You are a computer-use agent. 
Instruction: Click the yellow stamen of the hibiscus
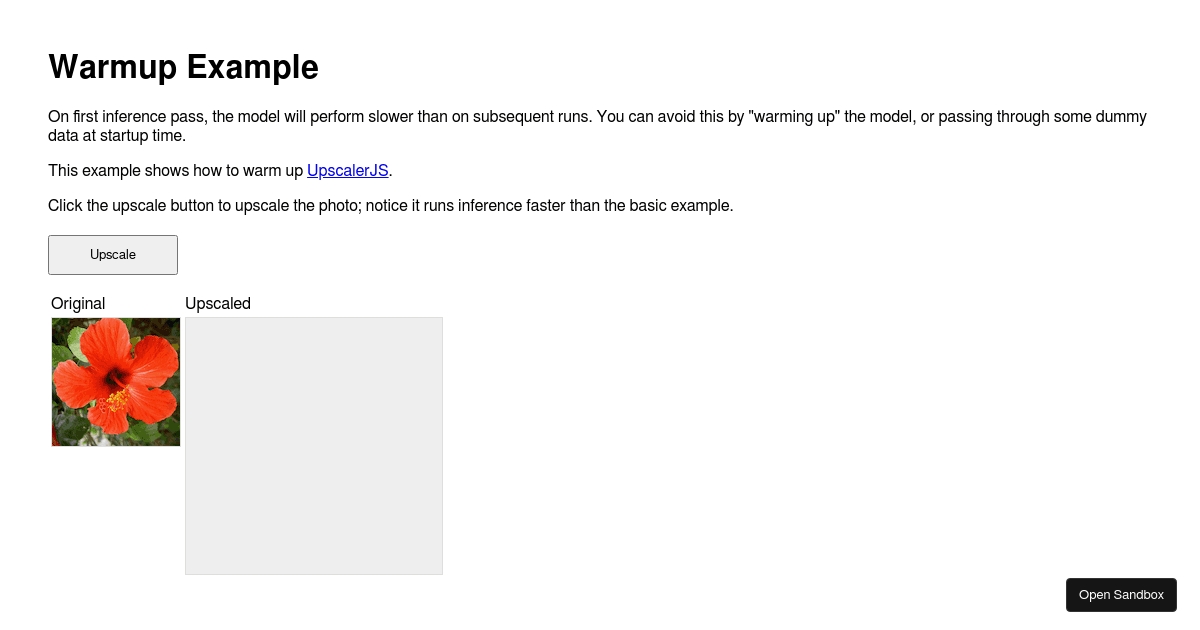click(x=116, y=401)
